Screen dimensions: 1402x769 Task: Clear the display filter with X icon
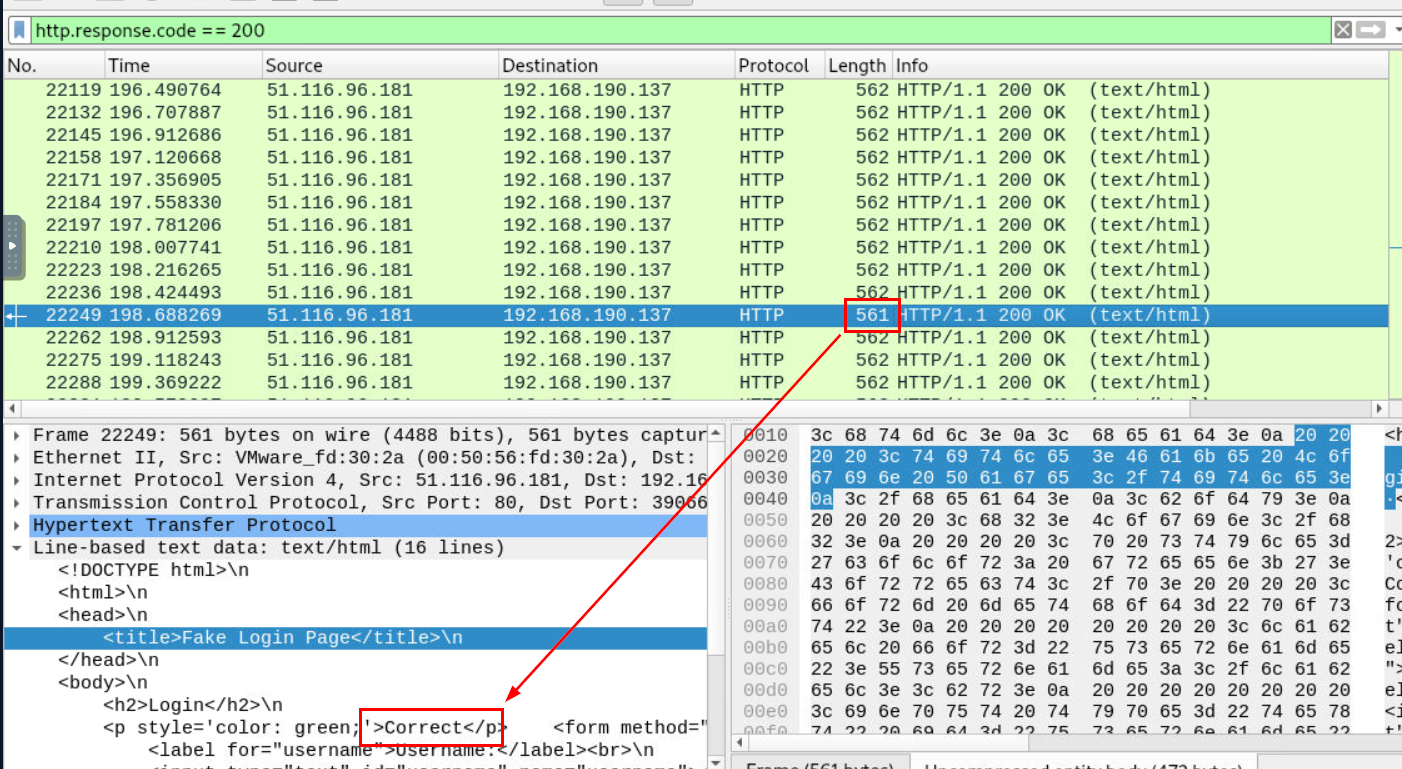click(1343, 30)
